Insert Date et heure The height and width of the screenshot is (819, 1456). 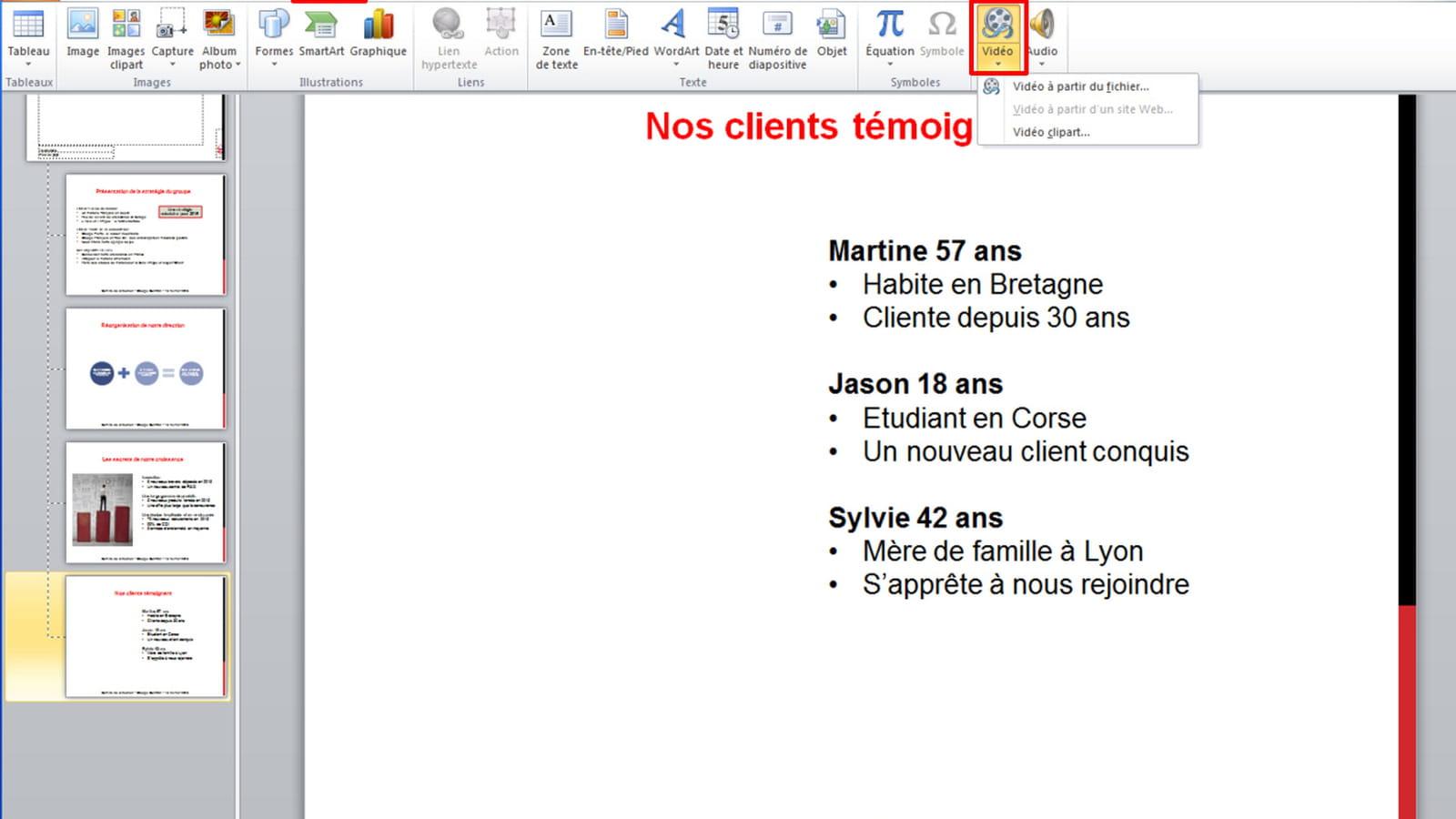coord(723,38)
